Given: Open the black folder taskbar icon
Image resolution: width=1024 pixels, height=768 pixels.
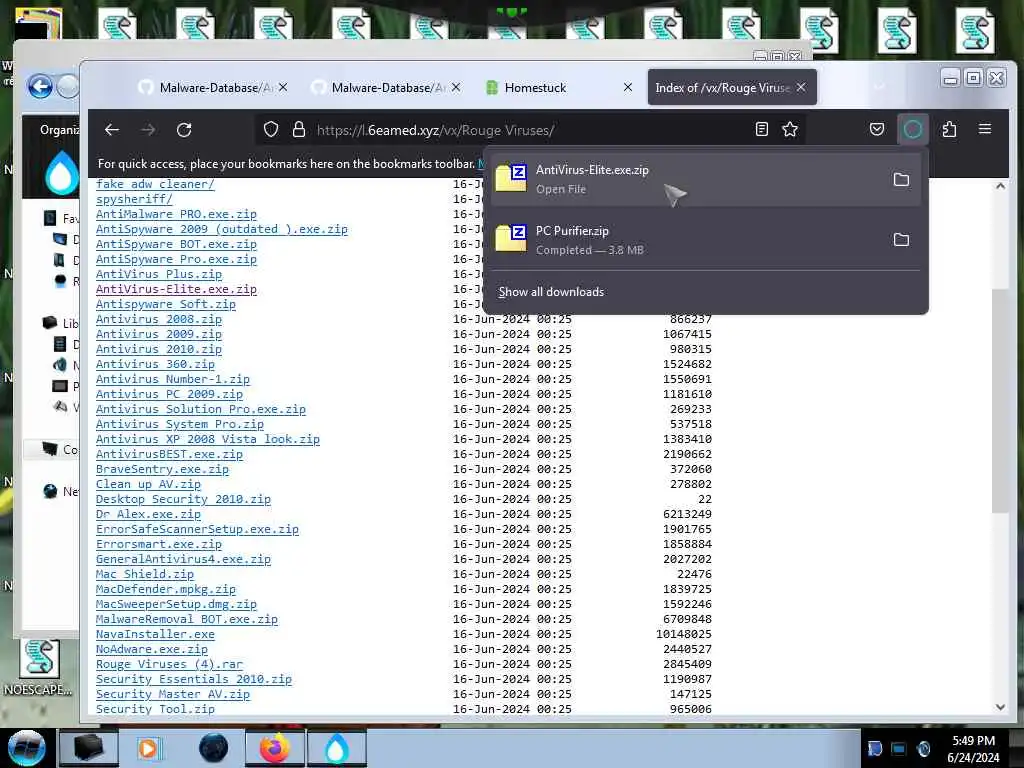Looking at the screenshot, I should coord(89,748).
